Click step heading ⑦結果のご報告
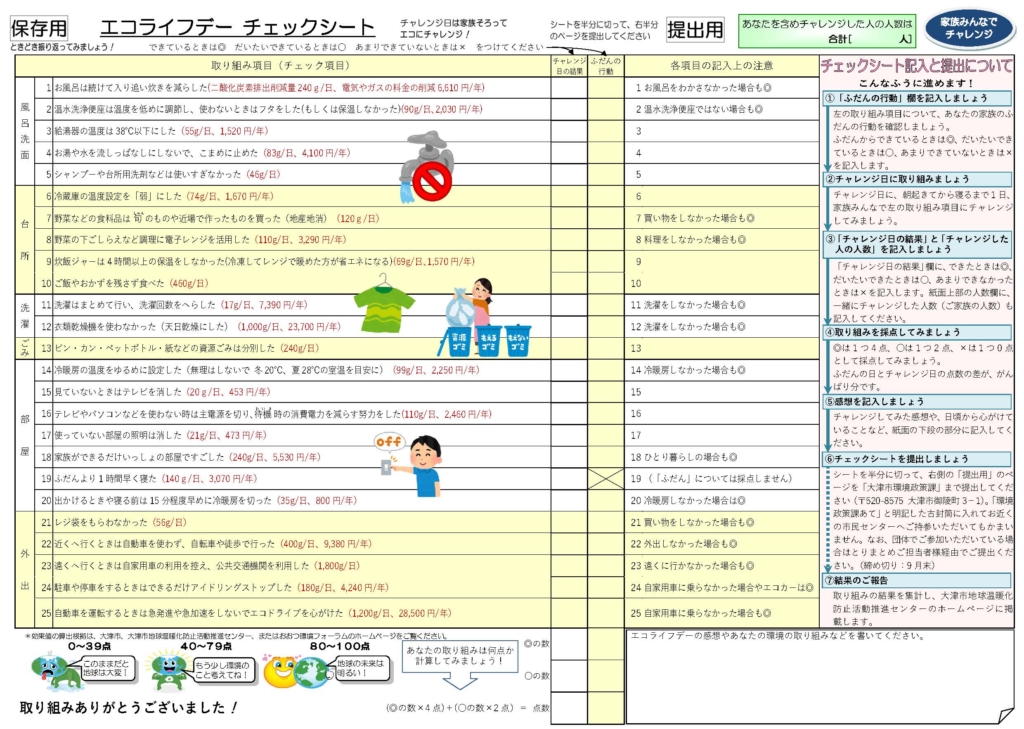 point(917,580)
